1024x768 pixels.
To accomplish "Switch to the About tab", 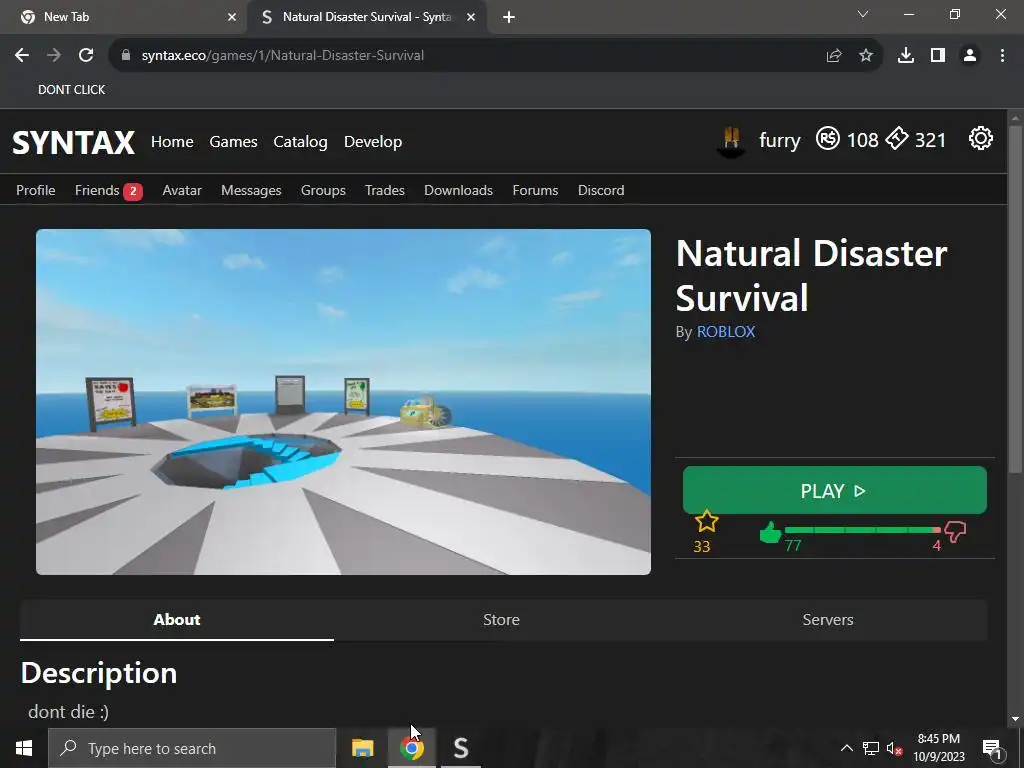I will (x=177, y=620).
